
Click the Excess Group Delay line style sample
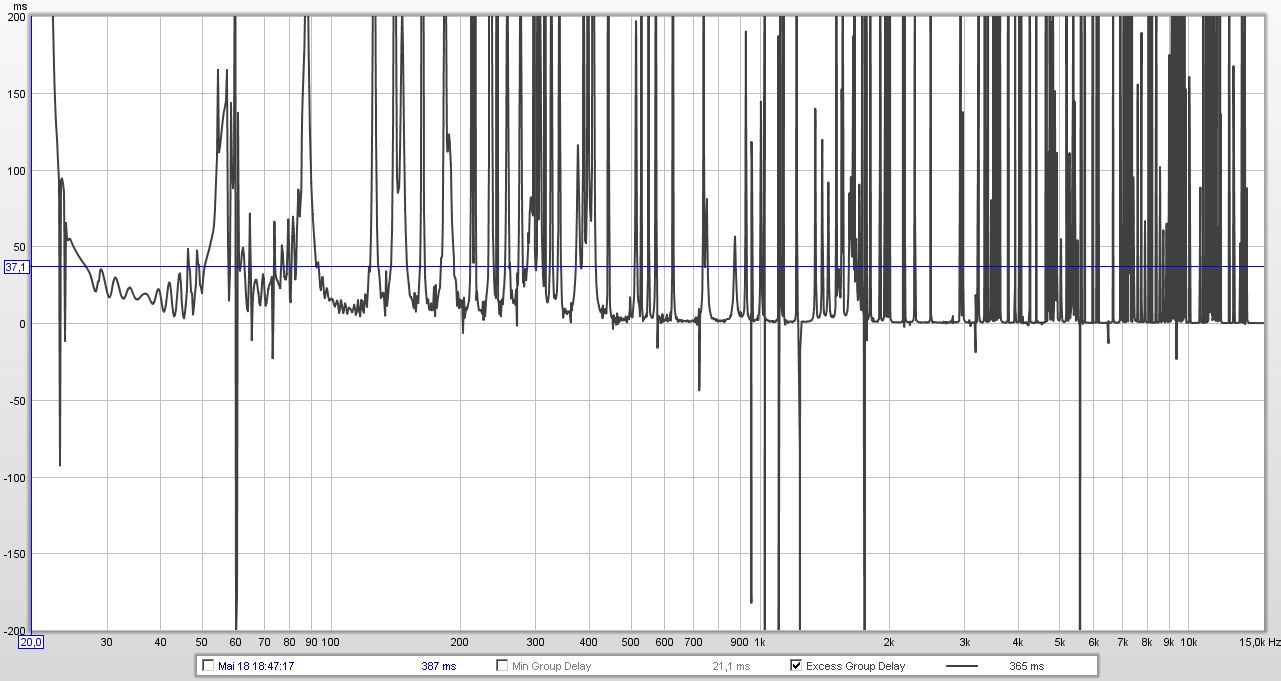(961, 666)
